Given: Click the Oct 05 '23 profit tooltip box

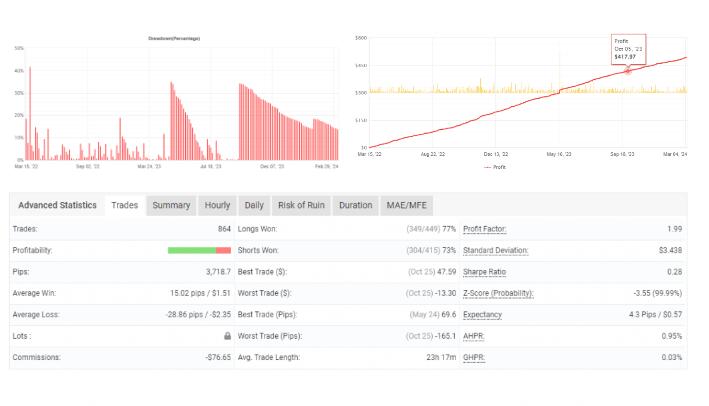Looking at the screenshot, I should 628,49.
